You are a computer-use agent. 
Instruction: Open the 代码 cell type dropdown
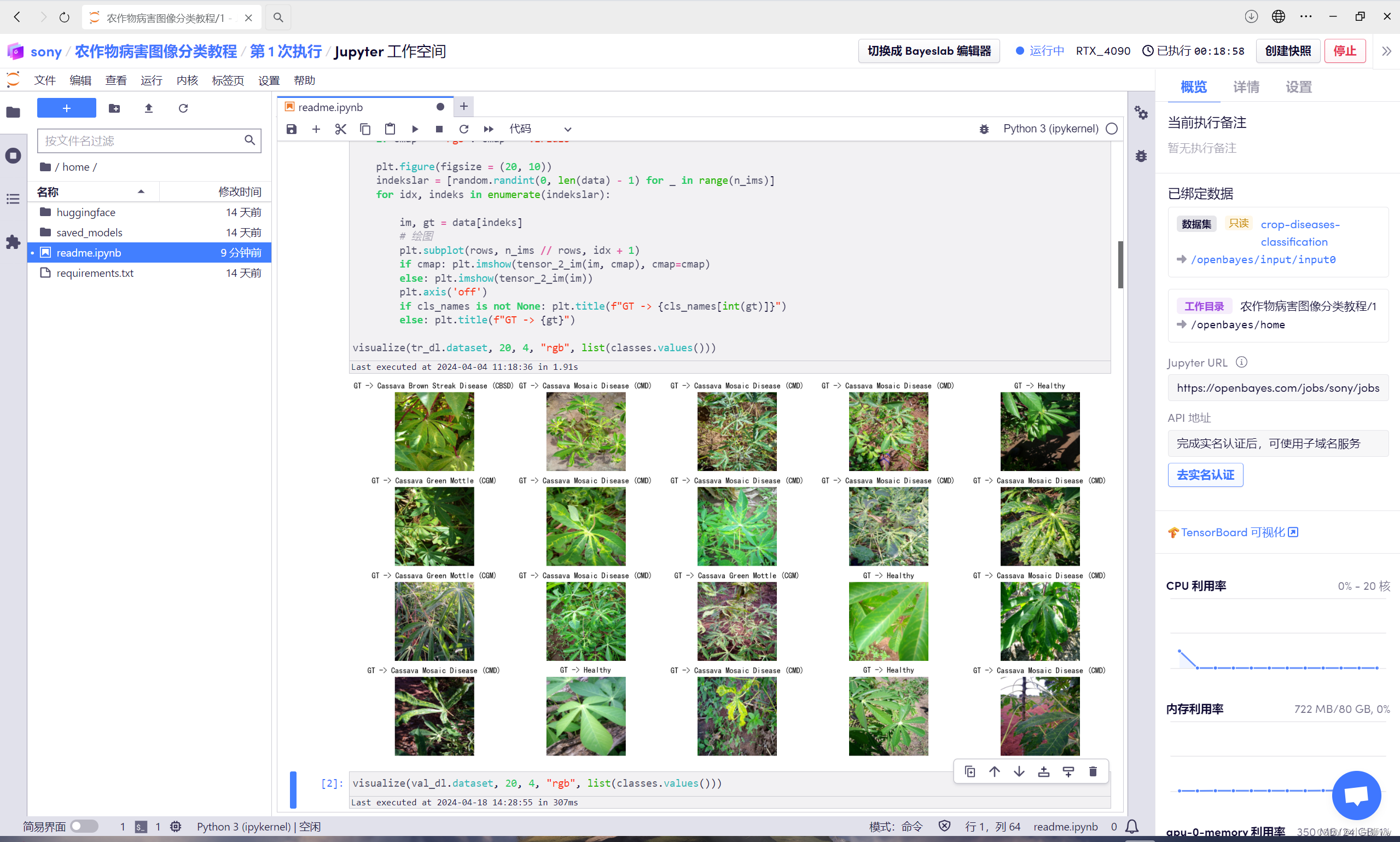(x=540, y=129)
